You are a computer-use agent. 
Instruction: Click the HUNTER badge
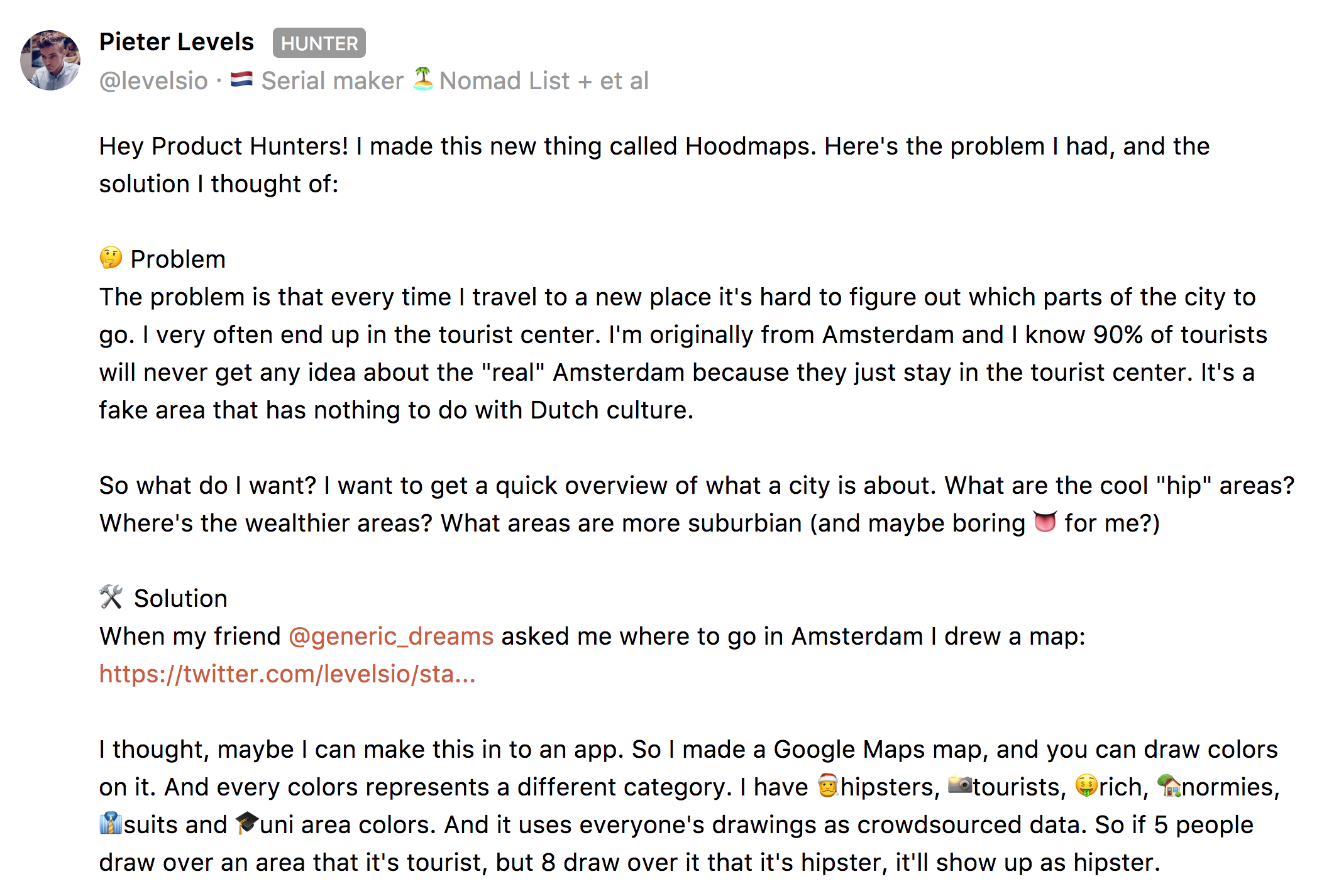319,43
